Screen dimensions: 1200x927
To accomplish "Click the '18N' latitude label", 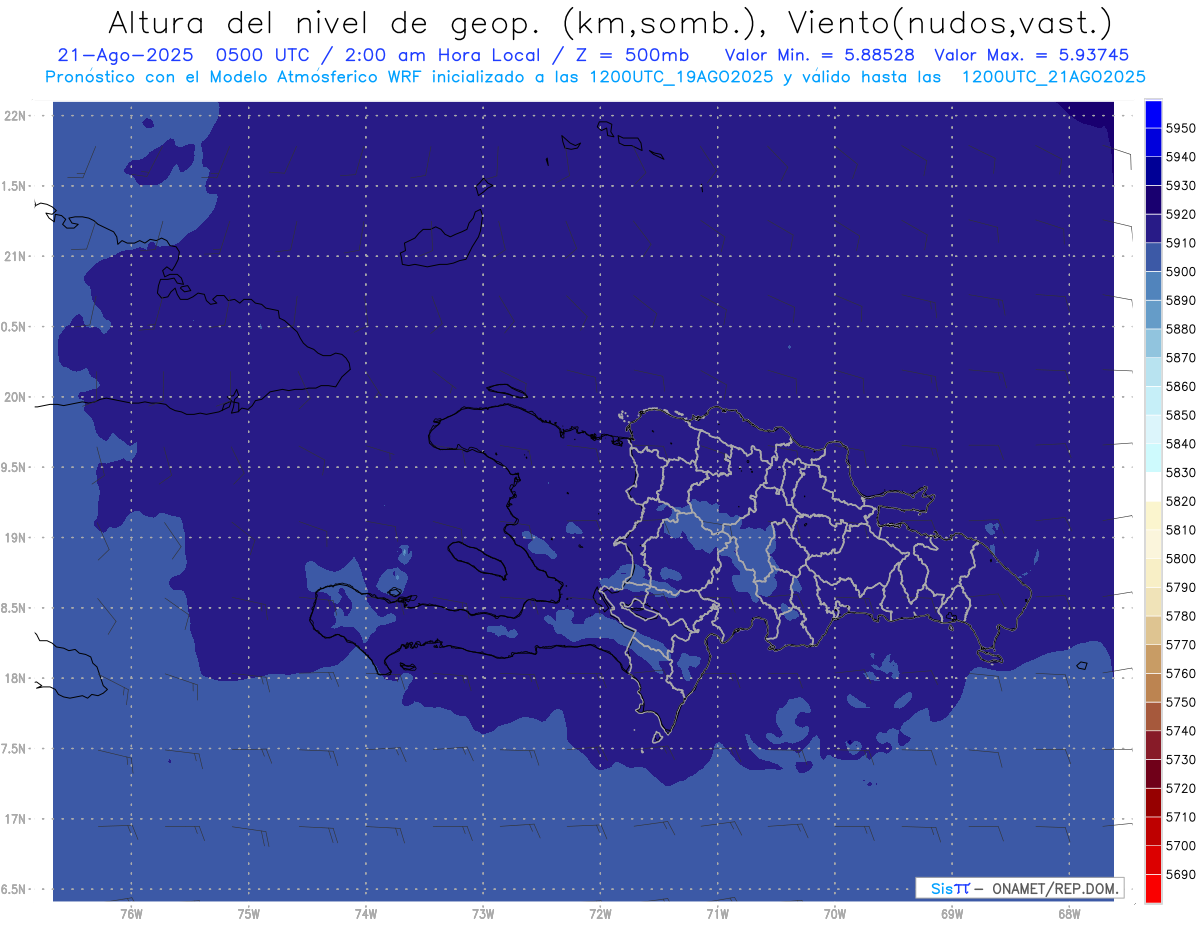I will [x=14, y=678].
